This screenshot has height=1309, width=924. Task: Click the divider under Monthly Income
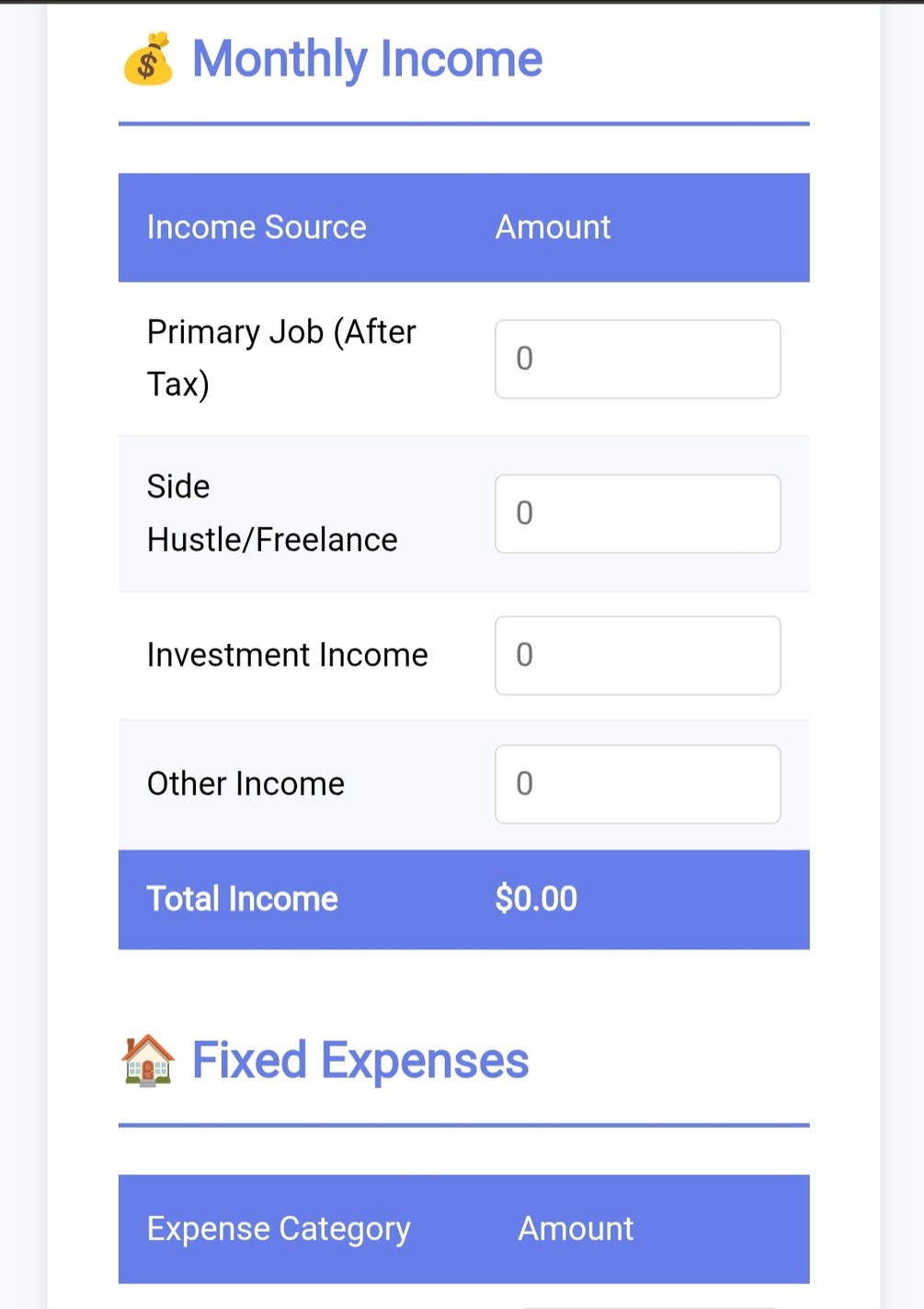[x=463, y=123]
